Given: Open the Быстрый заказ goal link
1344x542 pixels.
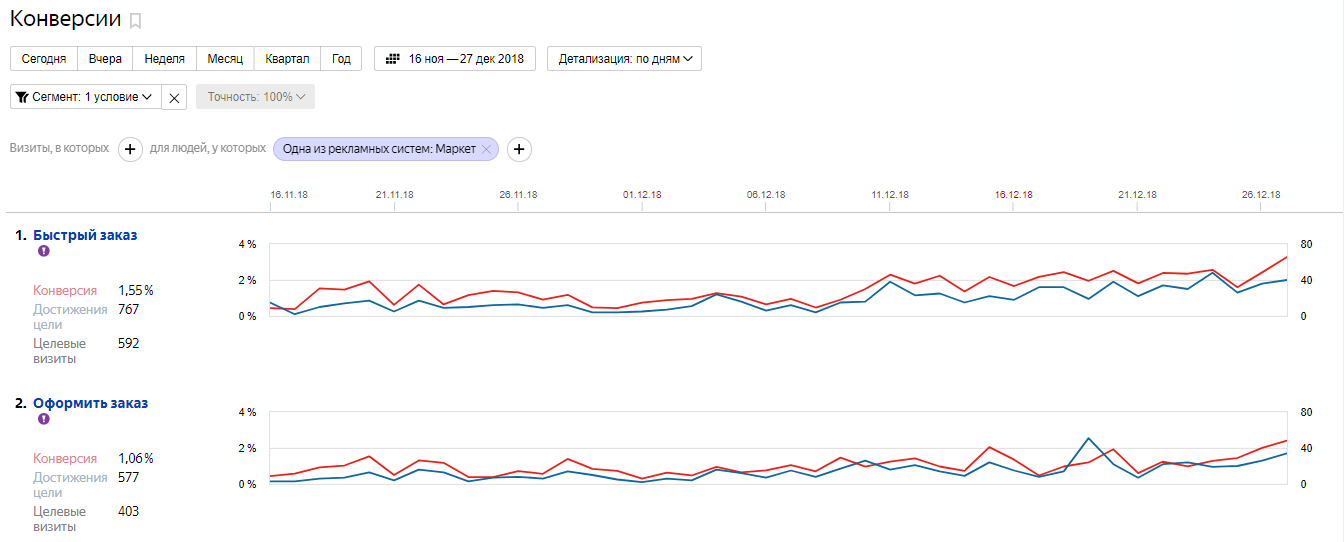Looking at the screenshot, I should [x=85, y=235].
